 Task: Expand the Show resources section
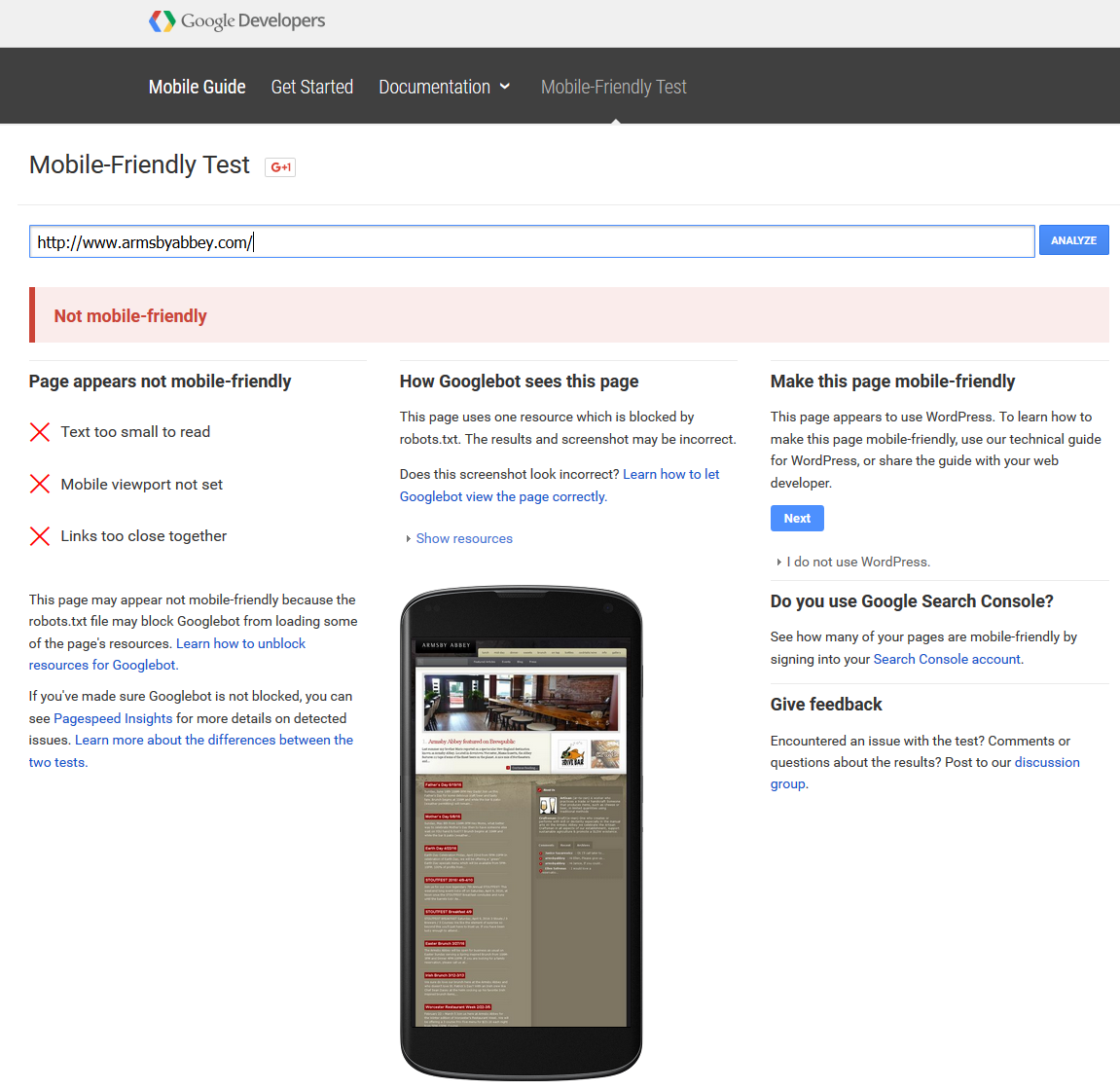tap(463, 538)
